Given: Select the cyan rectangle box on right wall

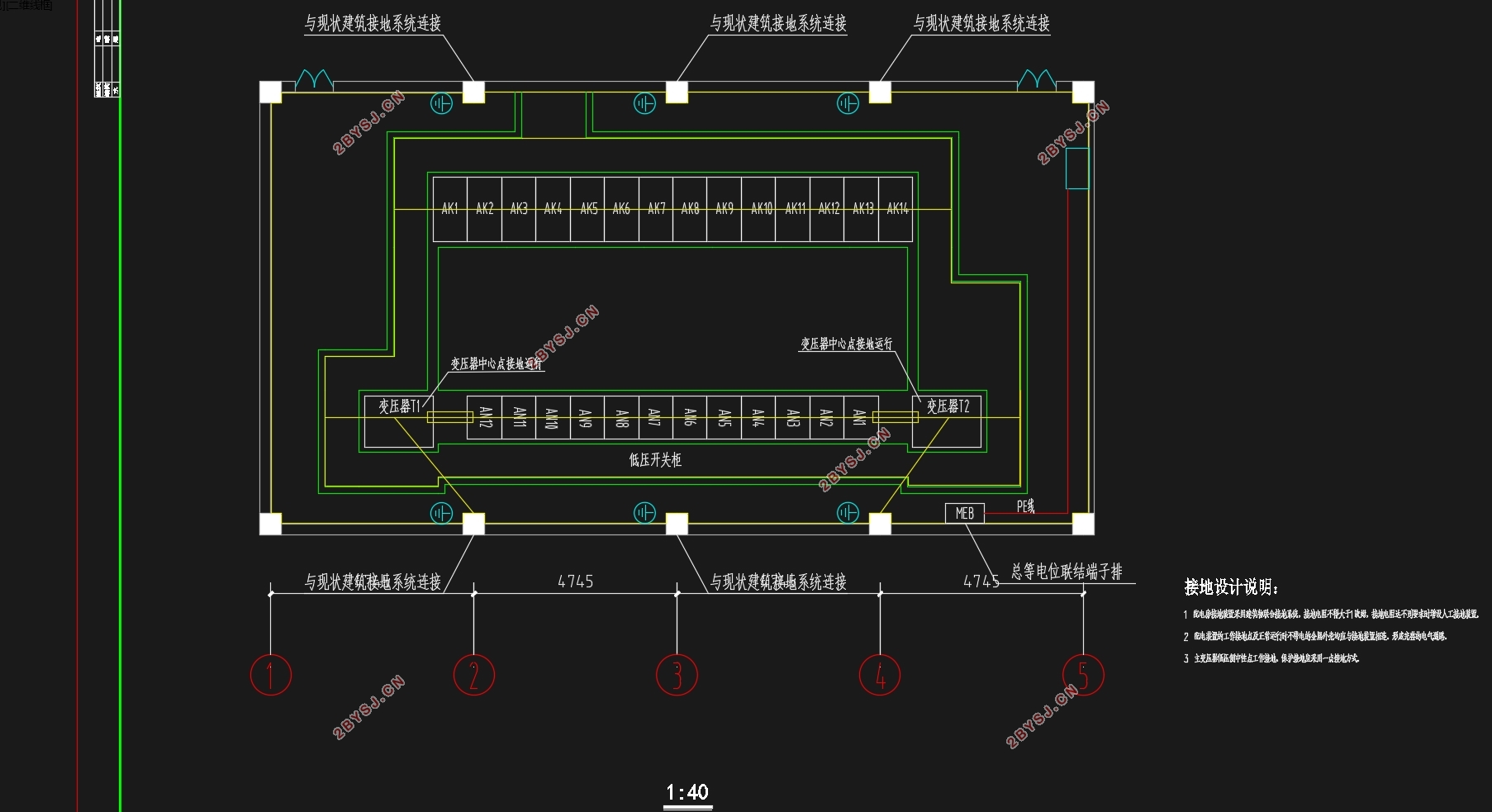Looking at the screenshot, I should point(1077,169).
